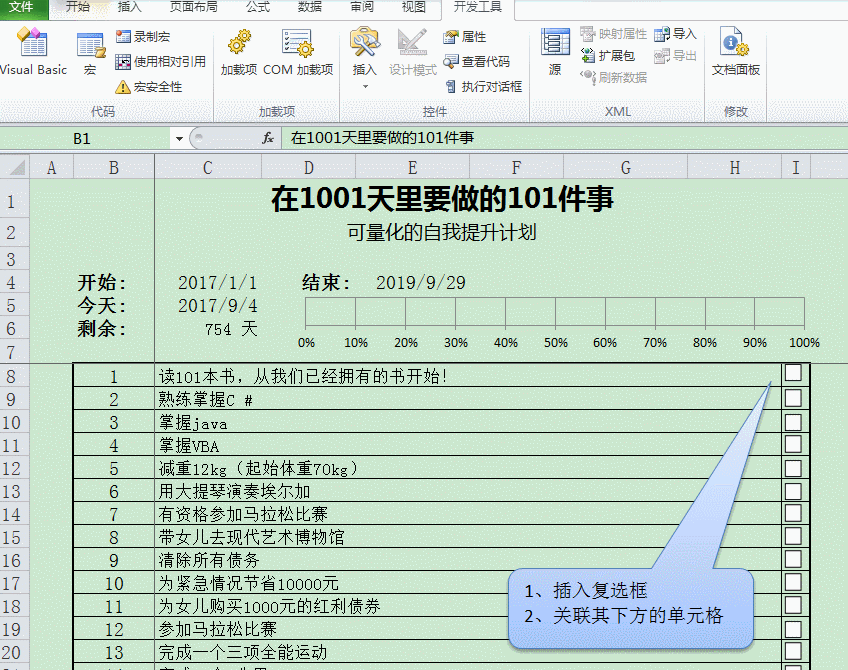
Task: Click the 清除所有债务 cell
Action: [468, 560]
